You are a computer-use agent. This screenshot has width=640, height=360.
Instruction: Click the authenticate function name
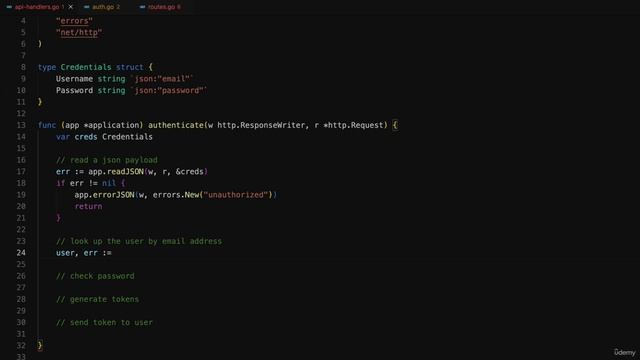pos(176,125)
